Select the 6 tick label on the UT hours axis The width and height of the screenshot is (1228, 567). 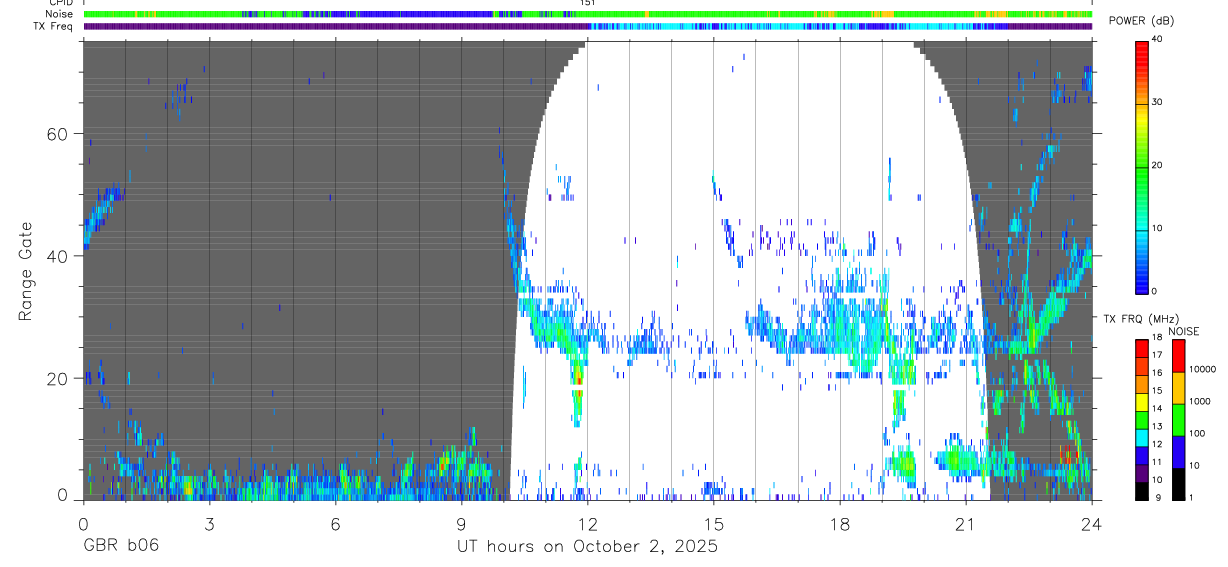335,523
